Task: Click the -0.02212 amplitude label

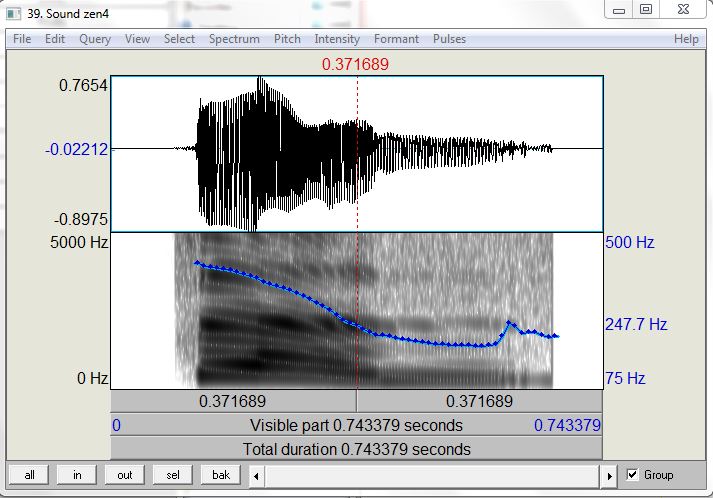Action: [76, 149]
